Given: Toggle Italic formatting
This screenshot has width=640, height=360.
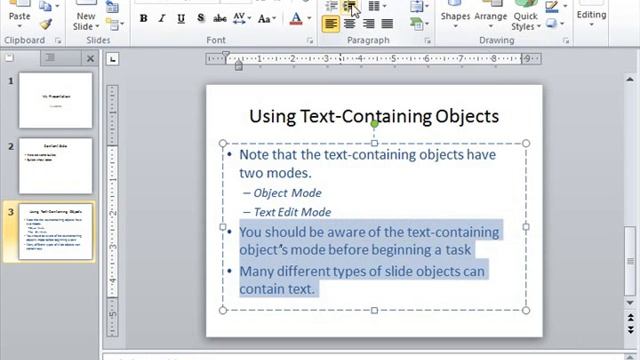Looking at the screenshot, I should [162, 18].
